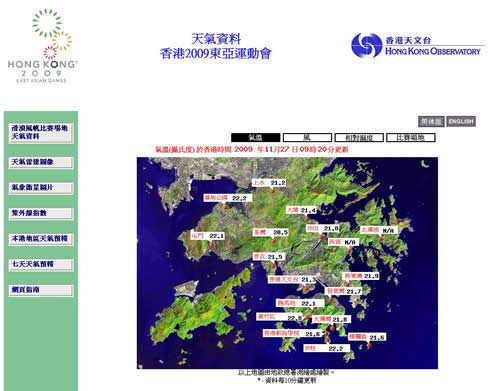Switch to the 相對濕度 tab
Image resolution: width=500 pixels, height=391 pixels.
[x=359, y=138]
